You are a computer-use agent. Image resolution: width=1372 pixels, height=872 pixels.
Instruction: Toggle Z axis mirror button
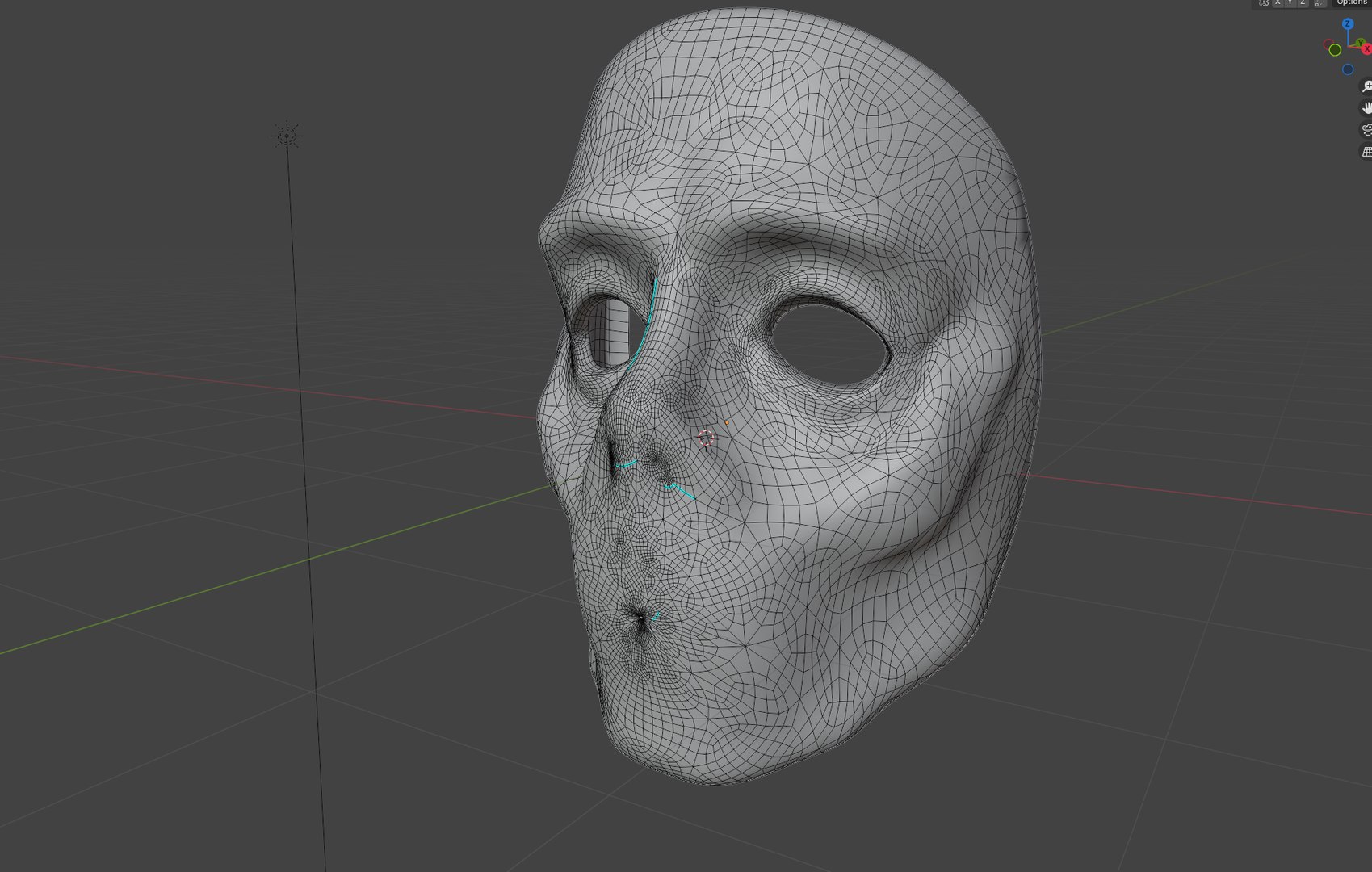(x=1303, y=2)
